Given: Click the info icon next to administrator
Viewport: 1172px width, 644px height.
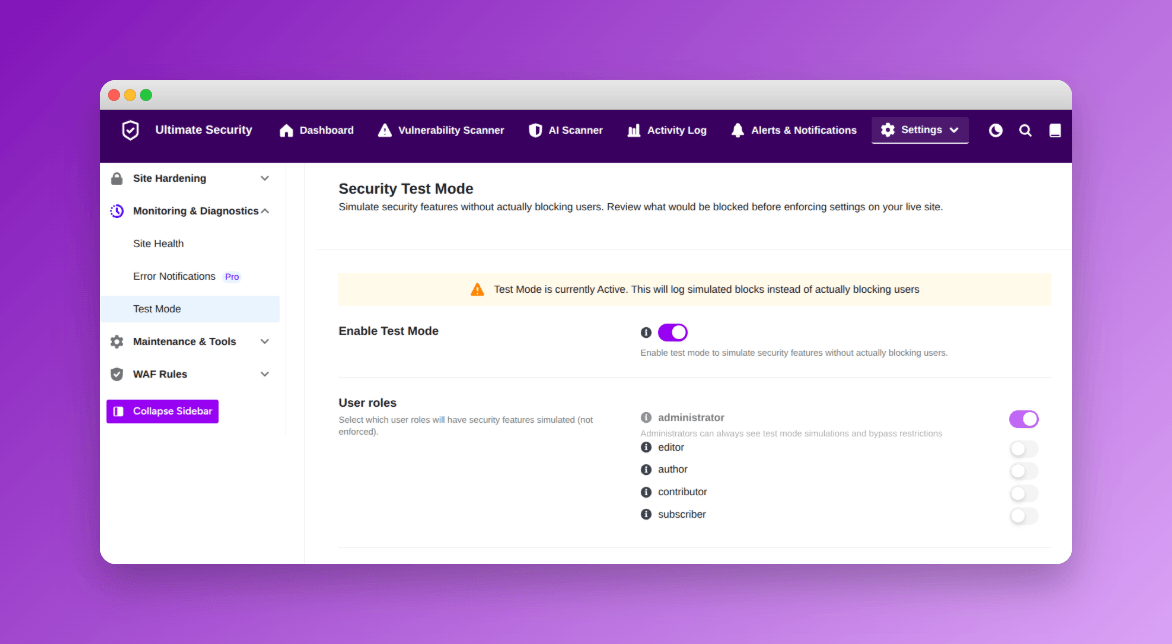Looking at the screenshot, I should point(646,418).
